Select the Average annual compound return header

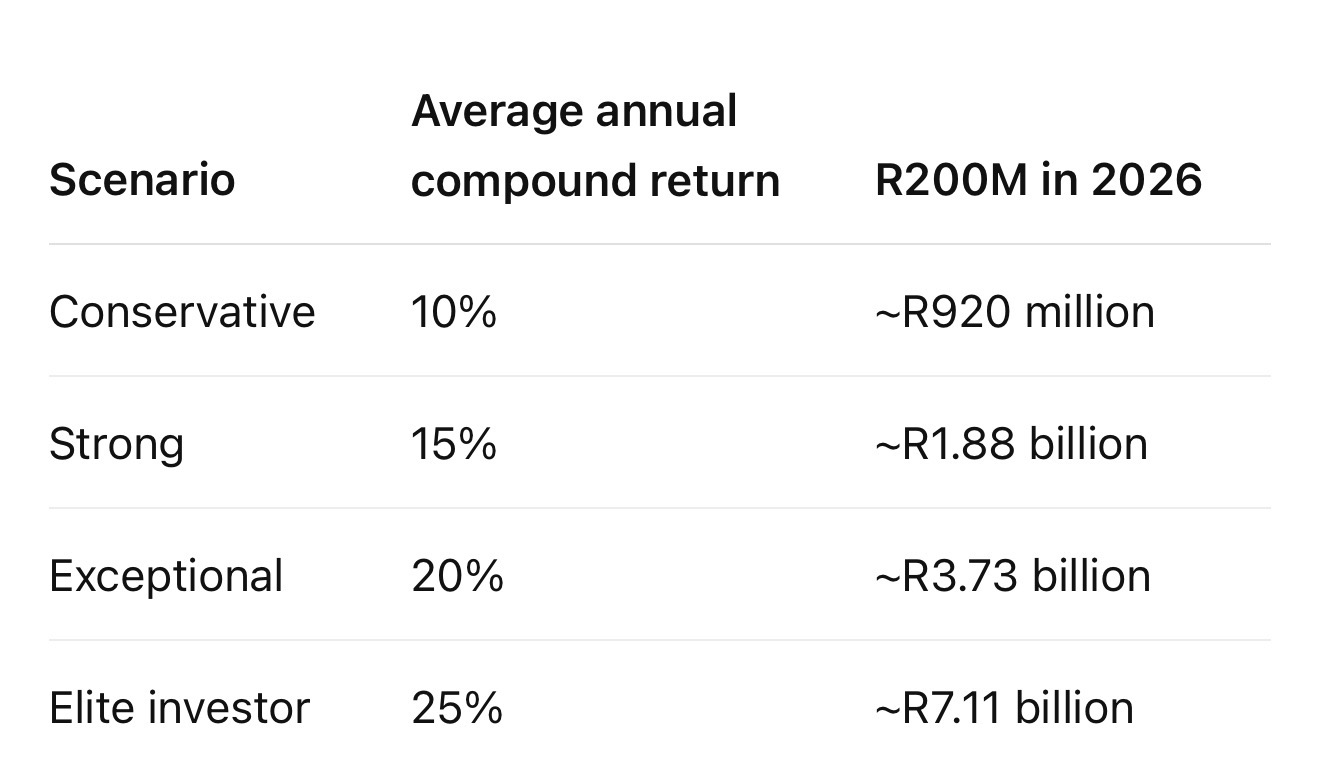pyautogui.click(x=595, y=145)
